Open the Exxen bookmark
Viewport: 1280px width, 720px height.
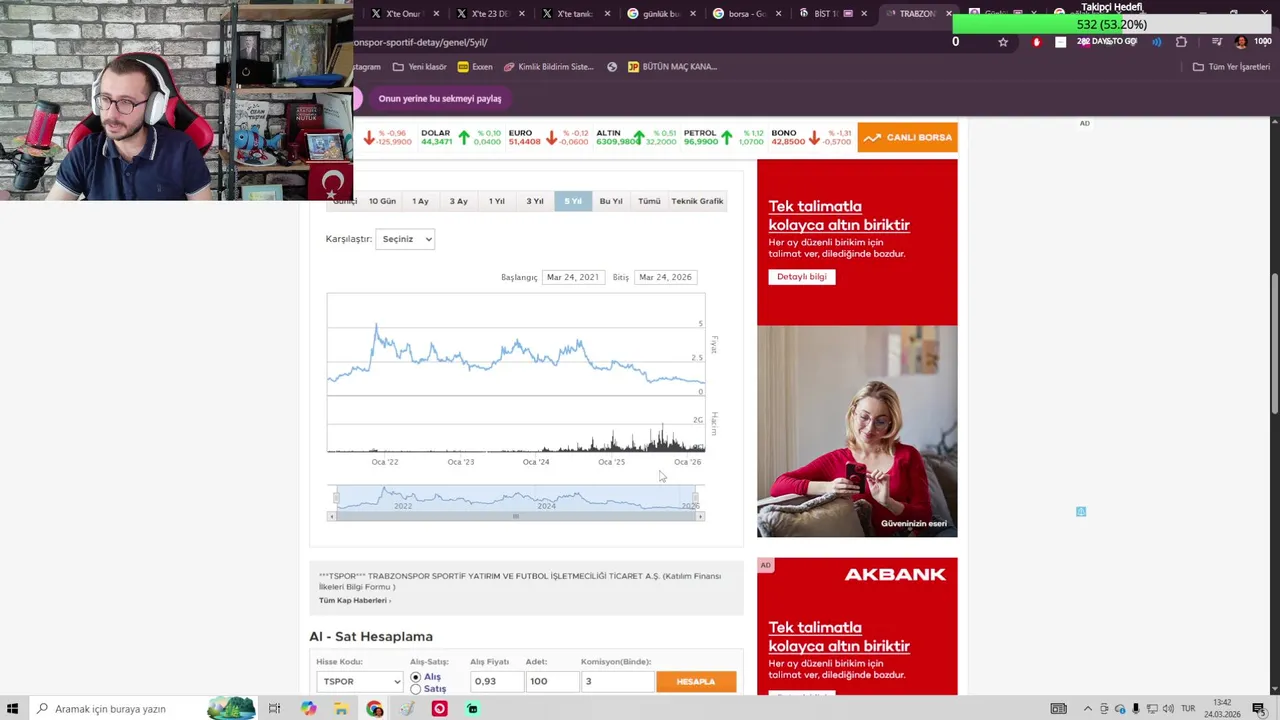point(475,67)
